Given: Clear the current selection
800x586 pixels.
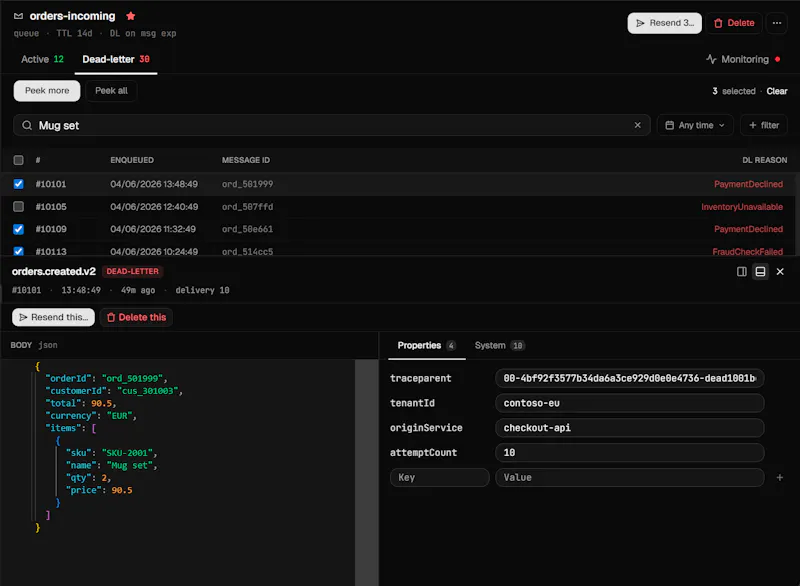Looking at the screenshot, I should 777,91.
